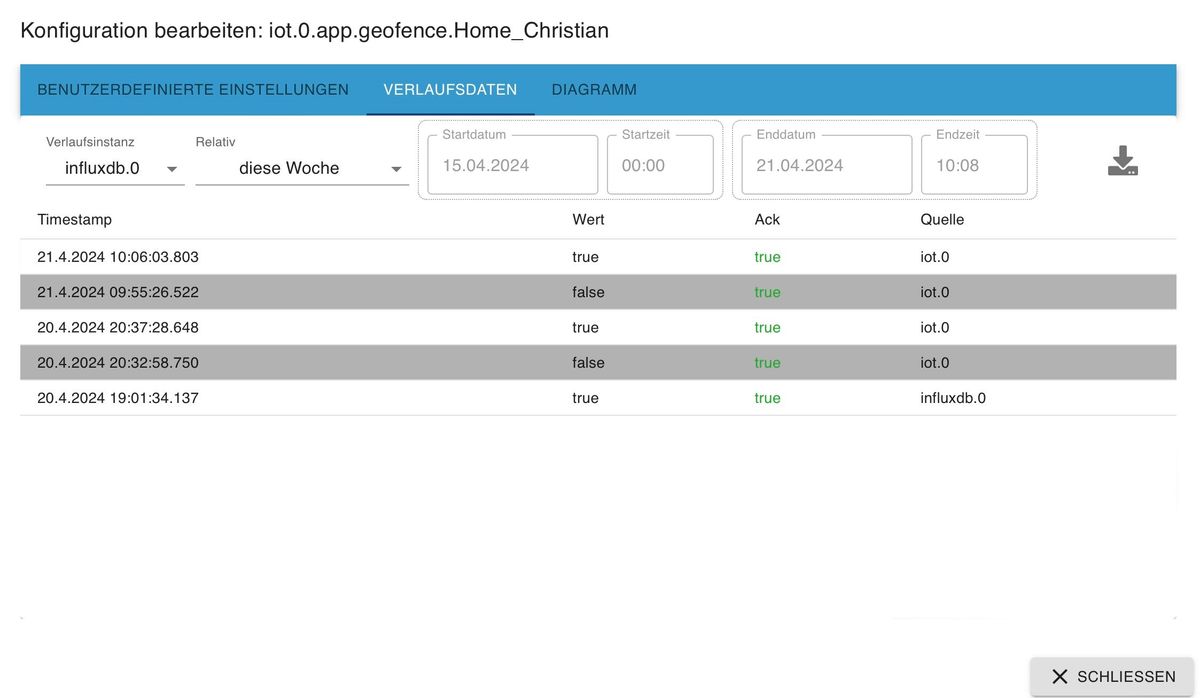Open the Verlaufsinstanz influxdb.0 dropdown

(115, 168)
